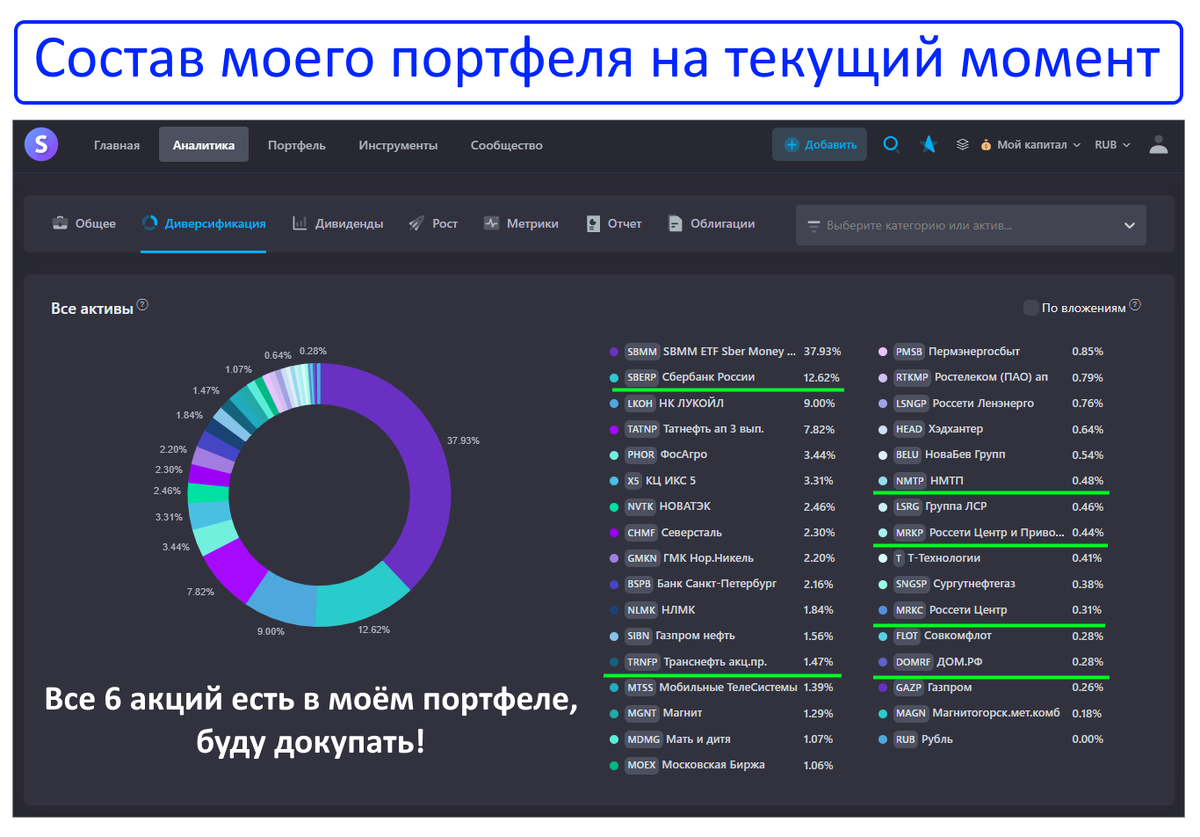Click the help icon next to Все активы
Viewport: 1200px width, 837px height.
(143, 304)
